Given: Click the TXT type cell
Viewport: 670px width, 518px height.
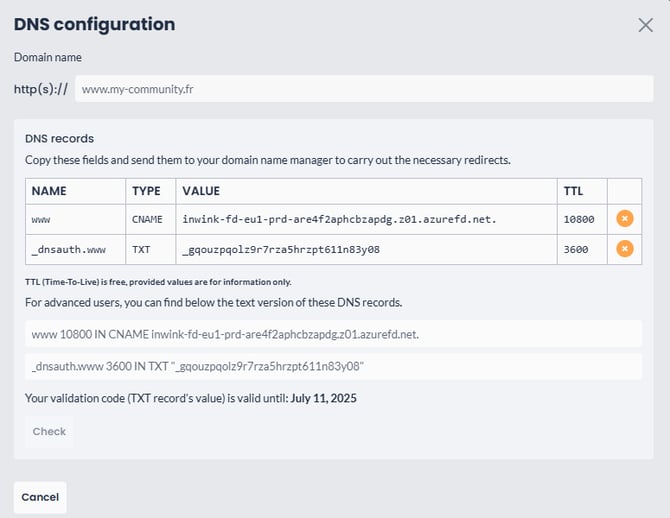Looking at the screenshot, I should (150, 249).
